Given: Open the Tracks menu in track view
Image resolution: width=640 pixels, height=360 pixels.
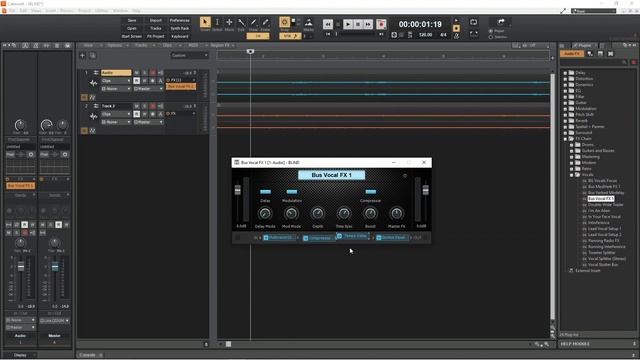Looking at the screenshot, I should (x=141, y=45).
